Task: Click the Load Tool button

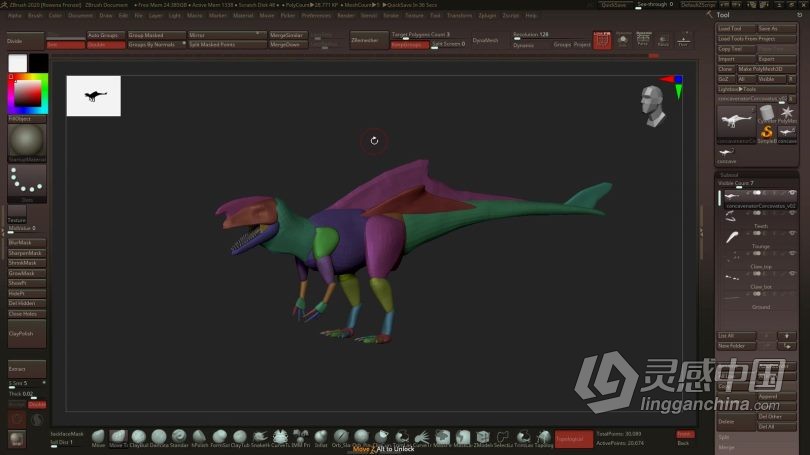Action: [736, 28]
